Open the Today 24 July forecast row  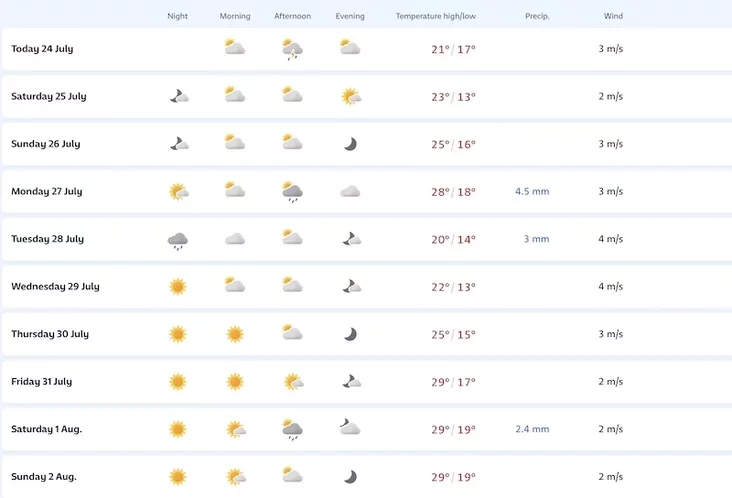[x=367, y=49]
